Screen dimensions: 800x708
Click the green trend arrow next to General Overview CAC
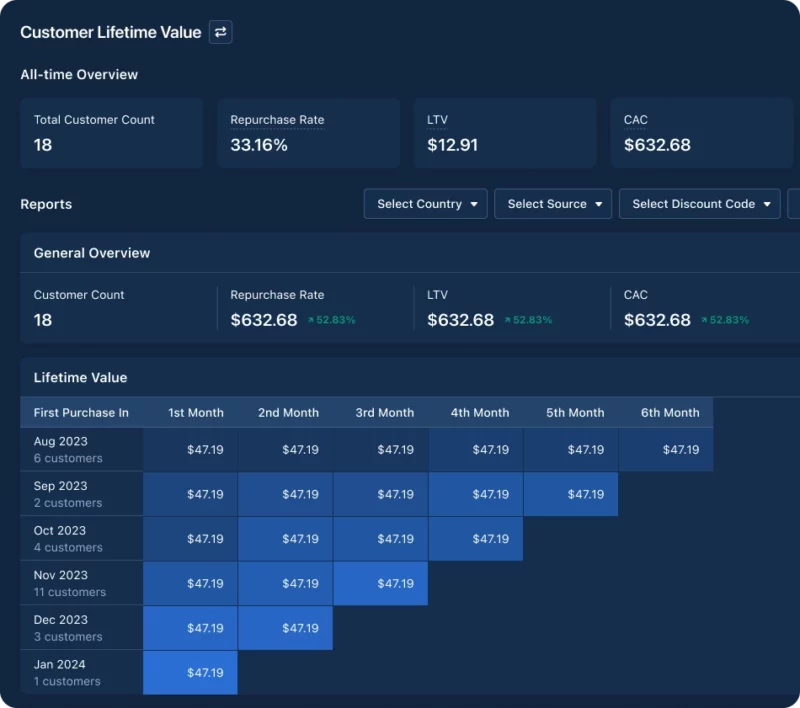pos(705,320)
